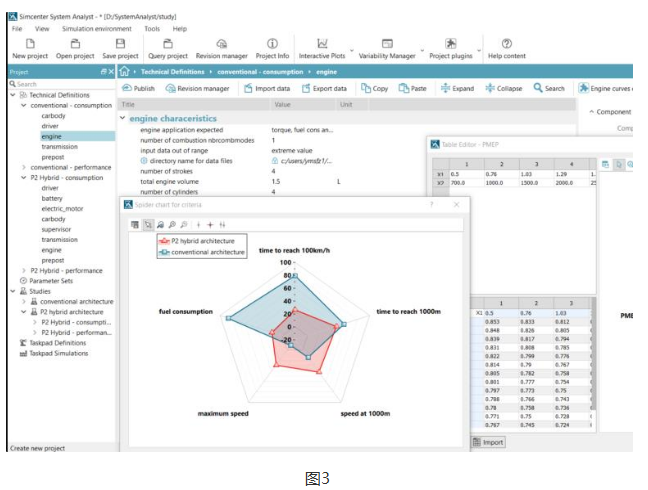
Task: Toggle P2 hybrid architecture legend entry
Action: coord(201,241)
